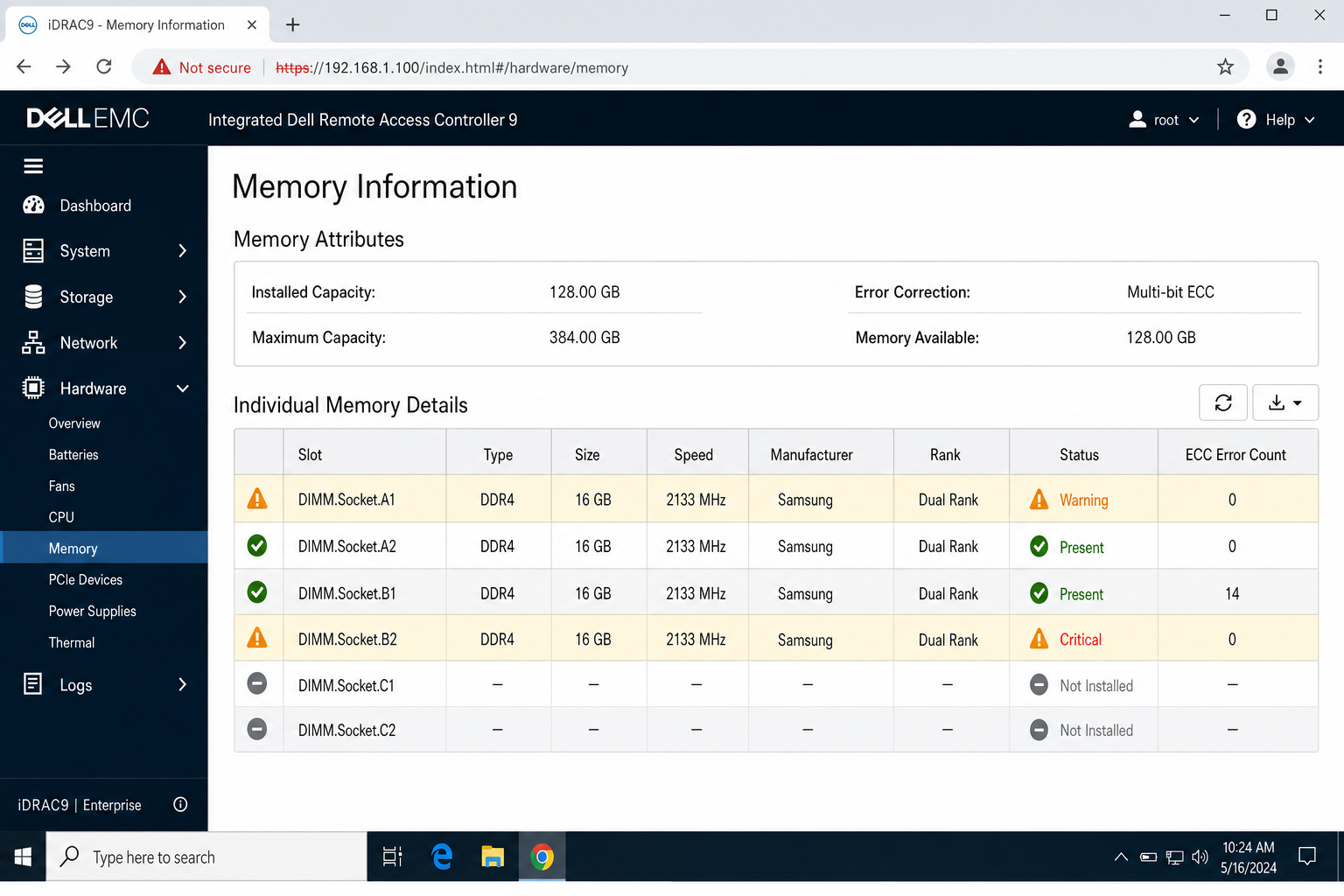The width and height of the screenshot is (1344, 896).
Task: Click the Not secure warning badge
Action: coord(202,67)
